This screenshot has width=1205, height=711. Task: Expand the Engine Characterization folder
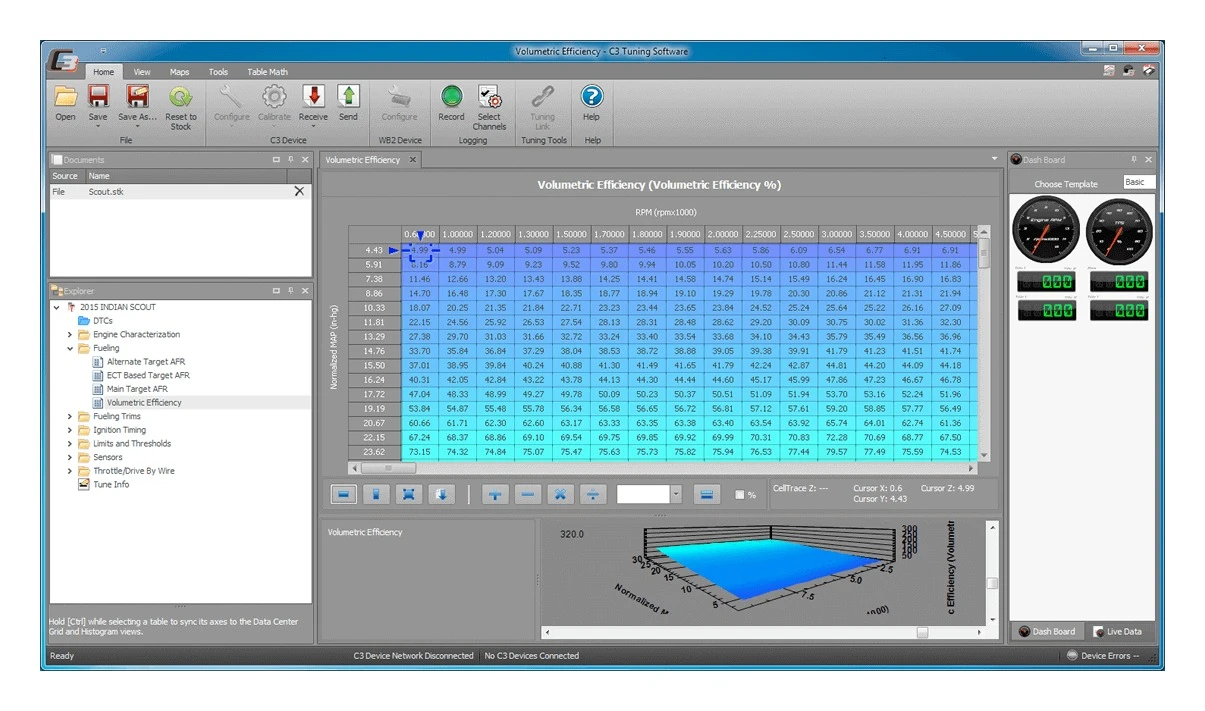(70, 335)
